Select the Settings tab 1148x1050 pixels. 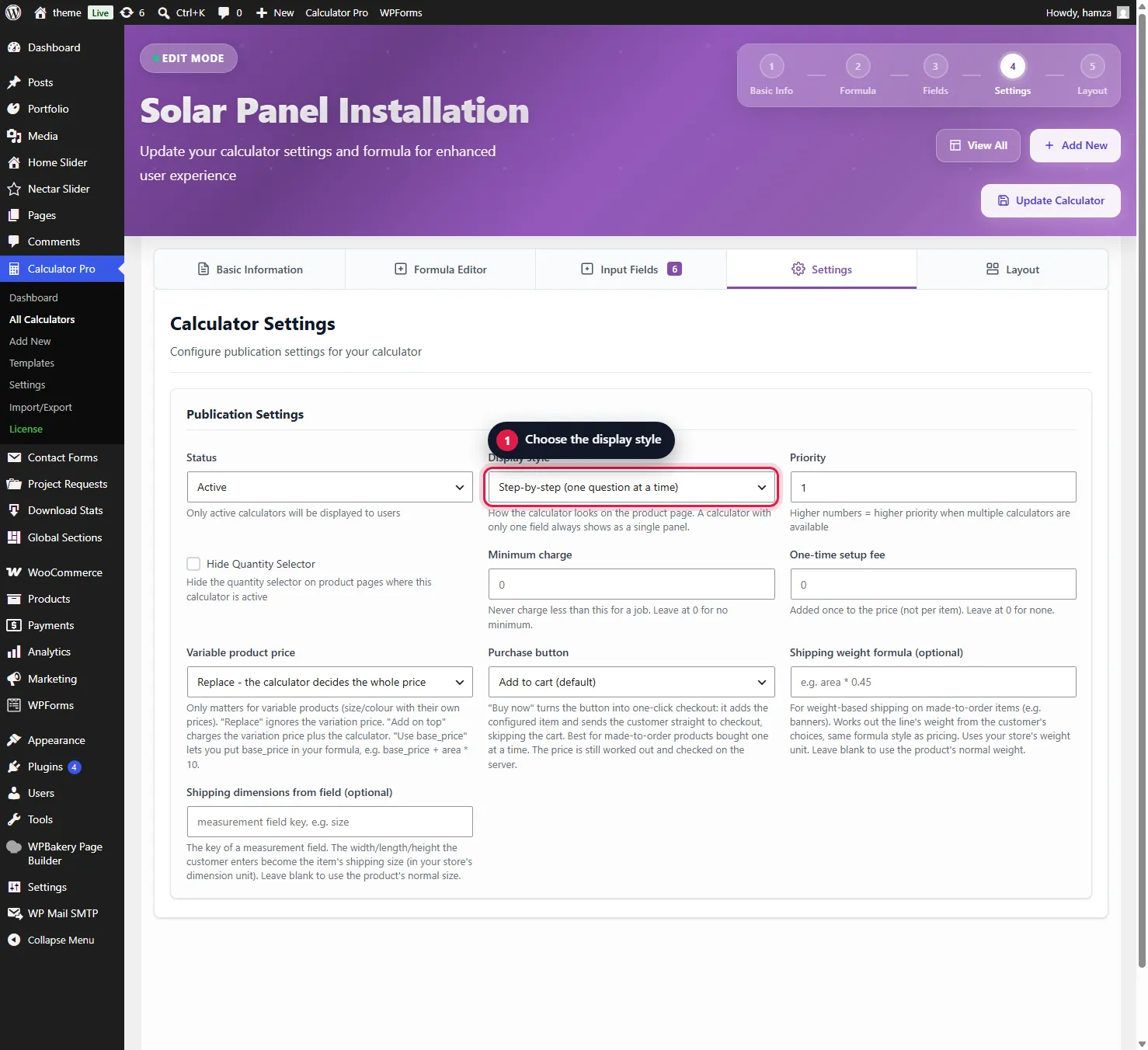tap(822, 269)
